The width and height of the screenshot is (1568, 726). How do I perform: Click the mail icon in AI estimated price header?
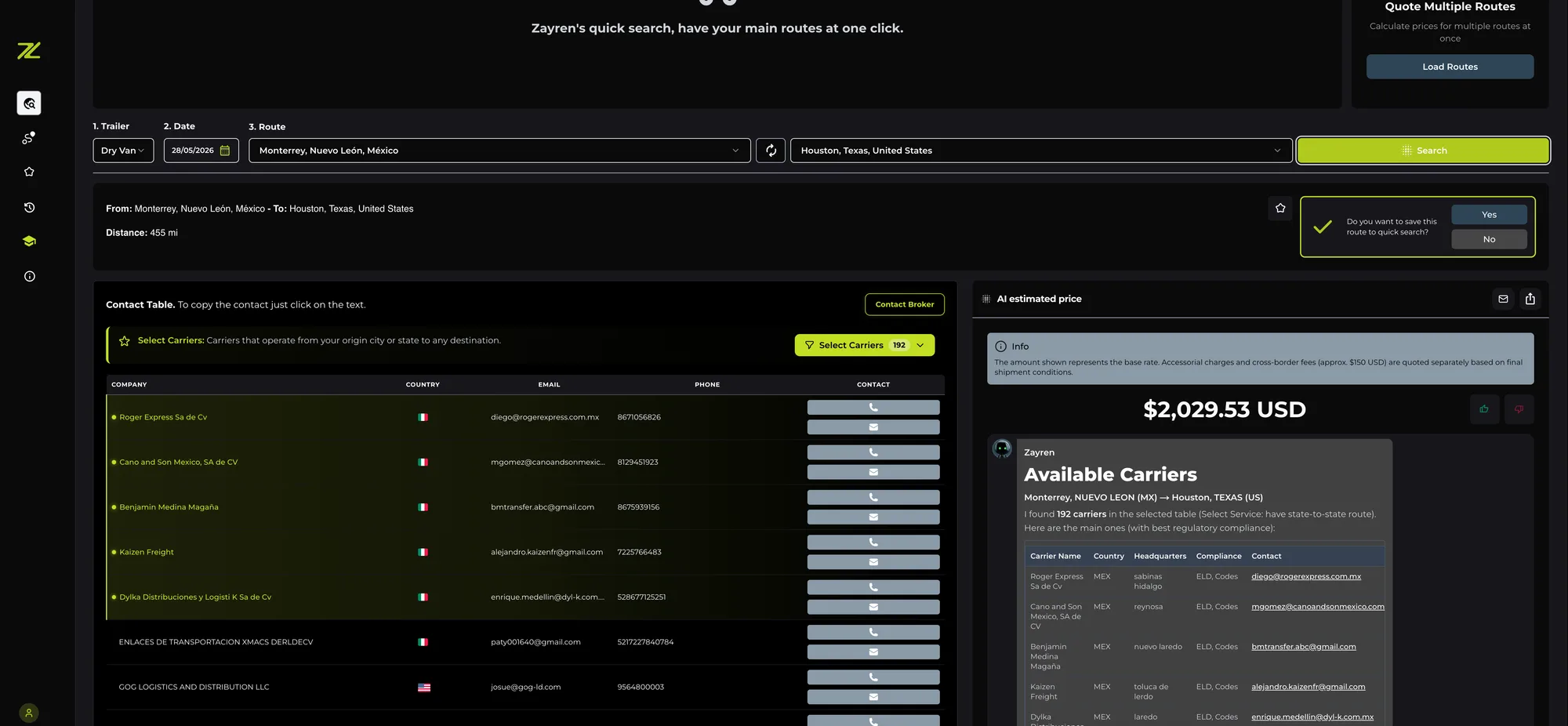(1503, 299)
